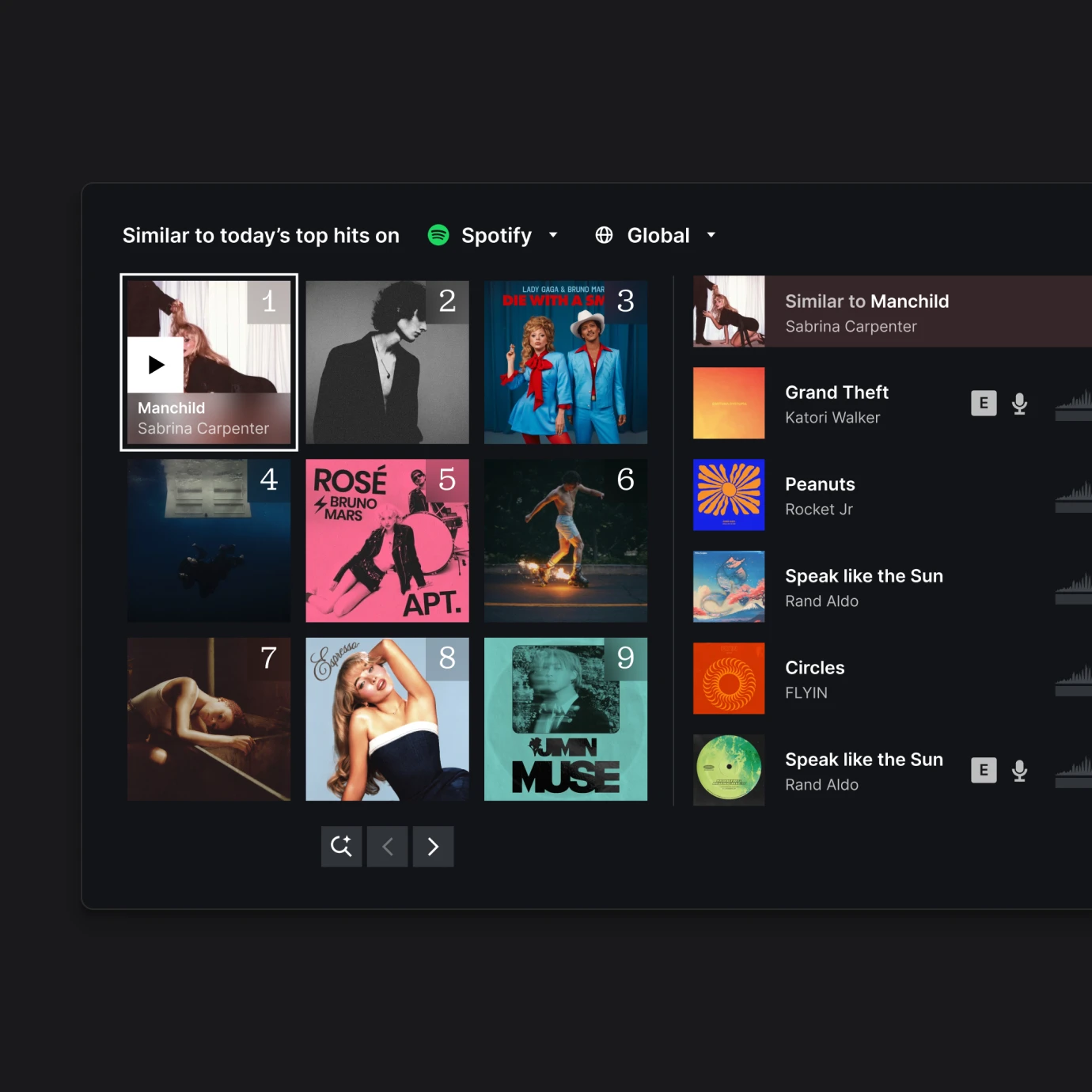The image size is (1092, 1092).
Task: Select top hit number 4 underwater cover
Action: tap(209, 540)
